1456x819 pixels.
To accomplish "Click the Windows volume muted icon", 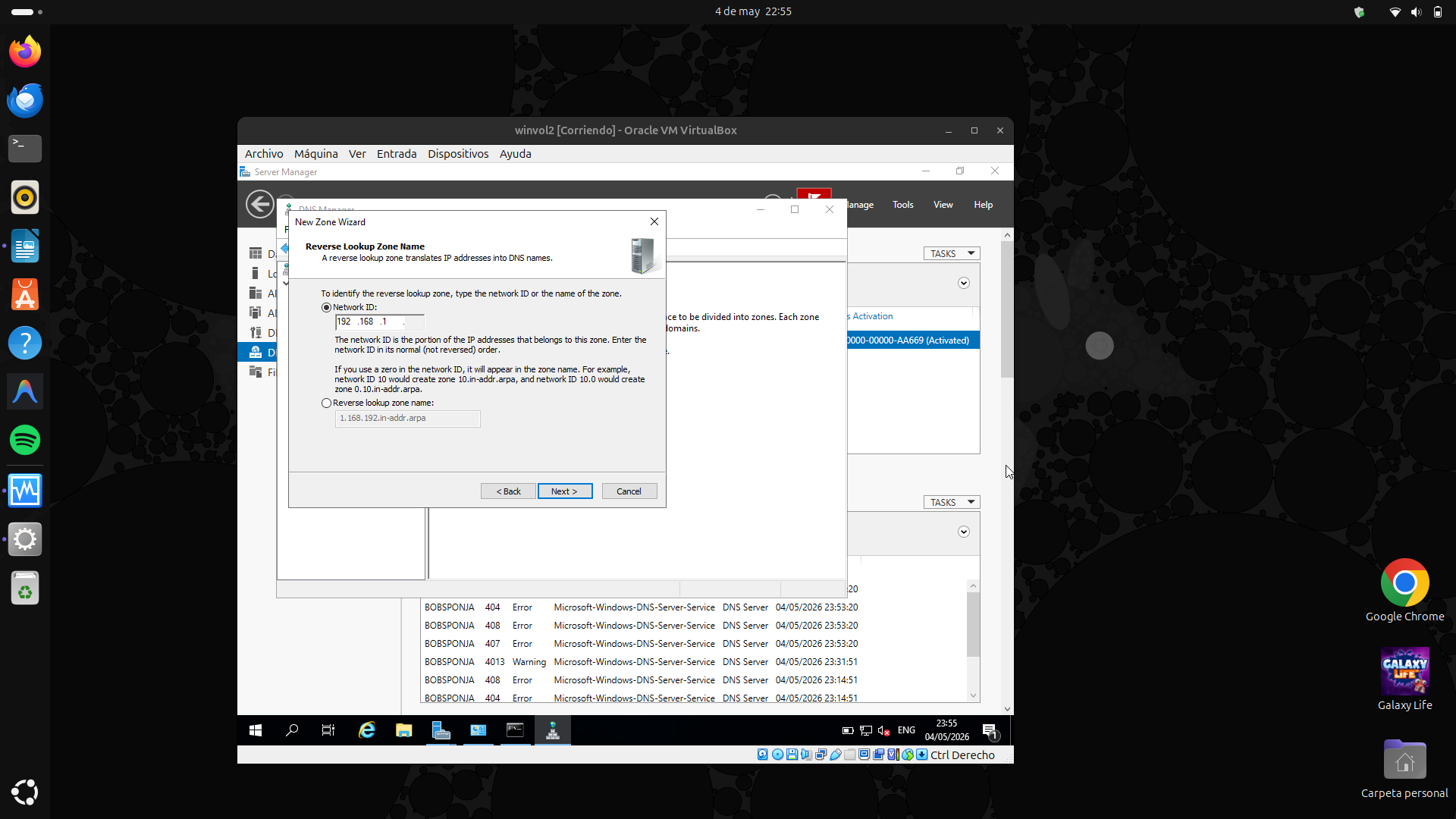I will (x=883, y=730).
